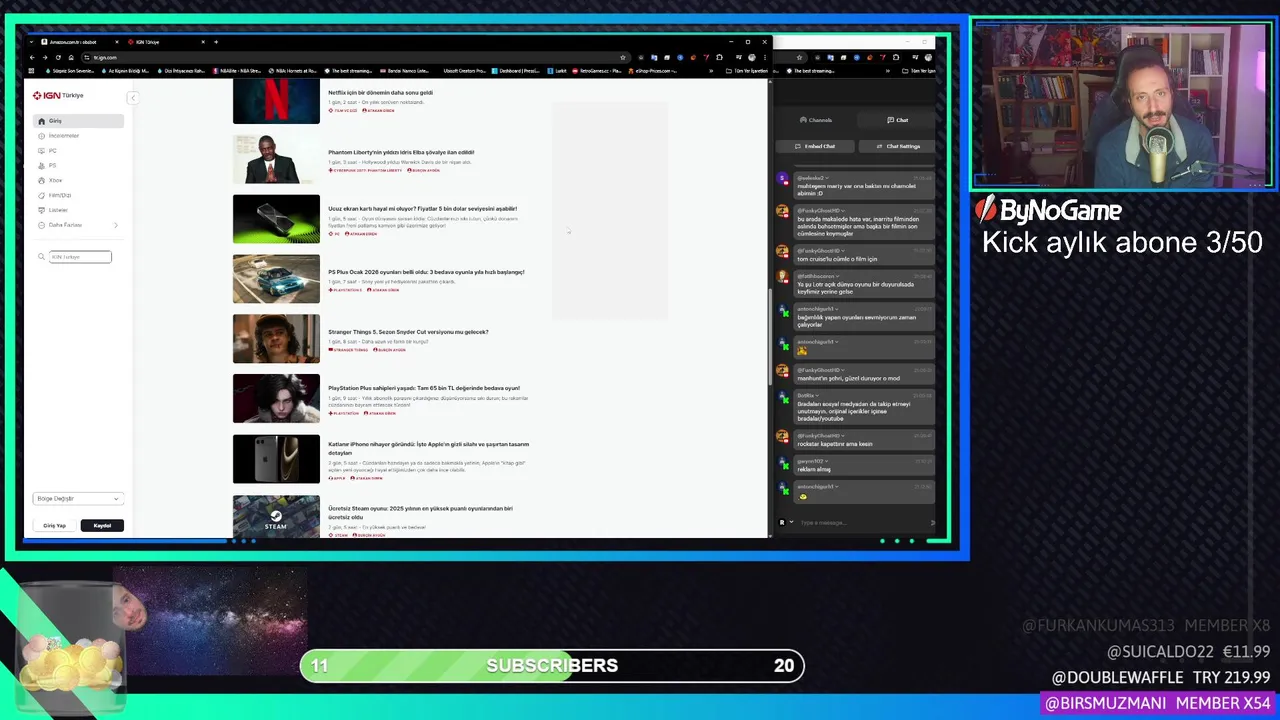Open Chrome three-dot menu
Viewport: 1280px width, 720px height.
tap(764, 57)
